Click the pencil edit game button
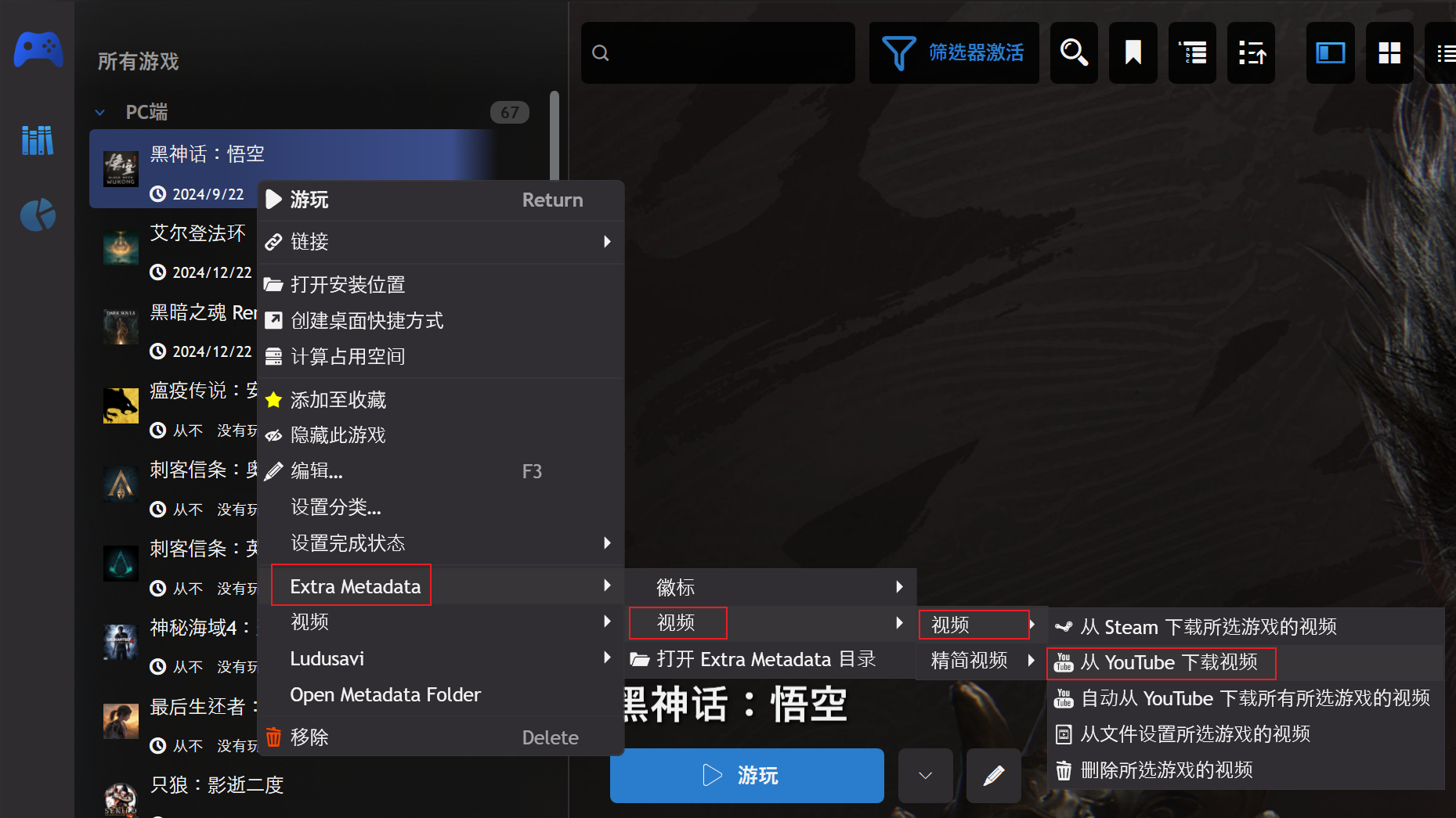This screenshot has height=818, width=1456. (x=993, y=776)
